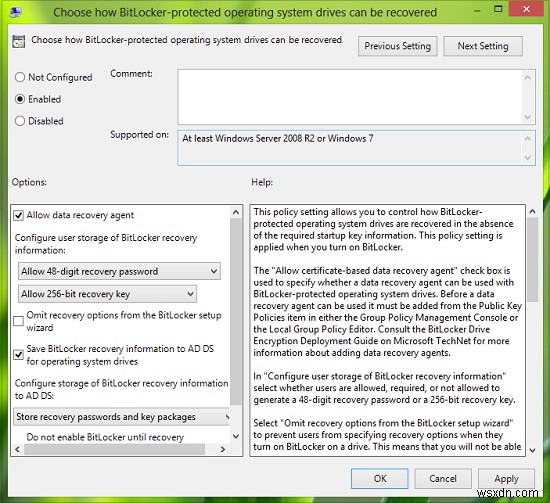Maximize the policy dialog window
The height and width of the screenshot is (503, 550).
pos(498,9)
